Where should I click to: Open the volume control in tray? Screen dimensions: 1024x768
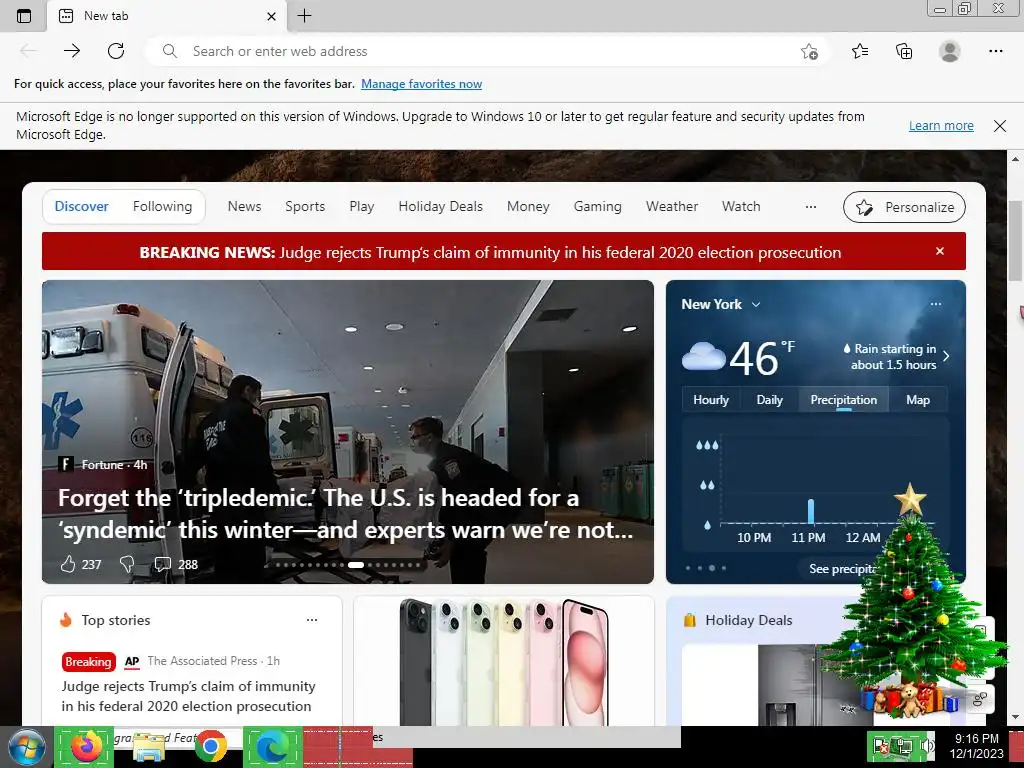927,746
